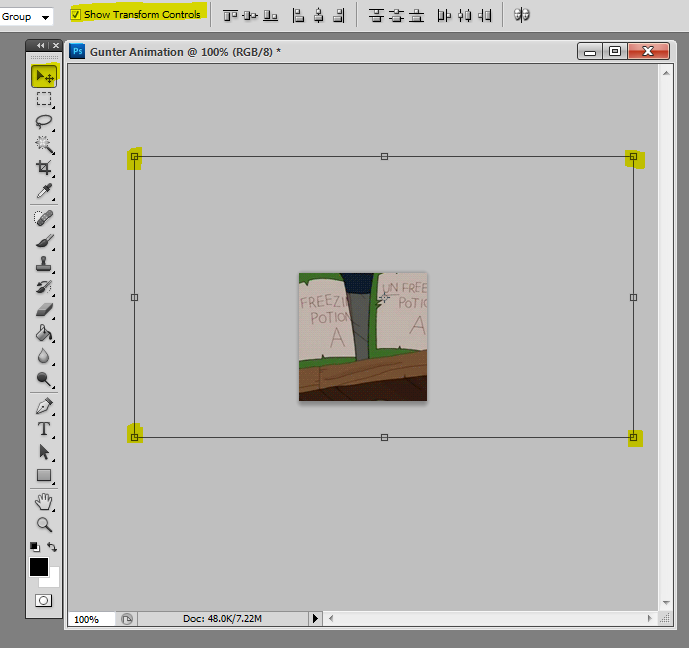This screenshot has height=648, width=689.
Task: Toggle Quick Mask mode
Action: [44, 600]
